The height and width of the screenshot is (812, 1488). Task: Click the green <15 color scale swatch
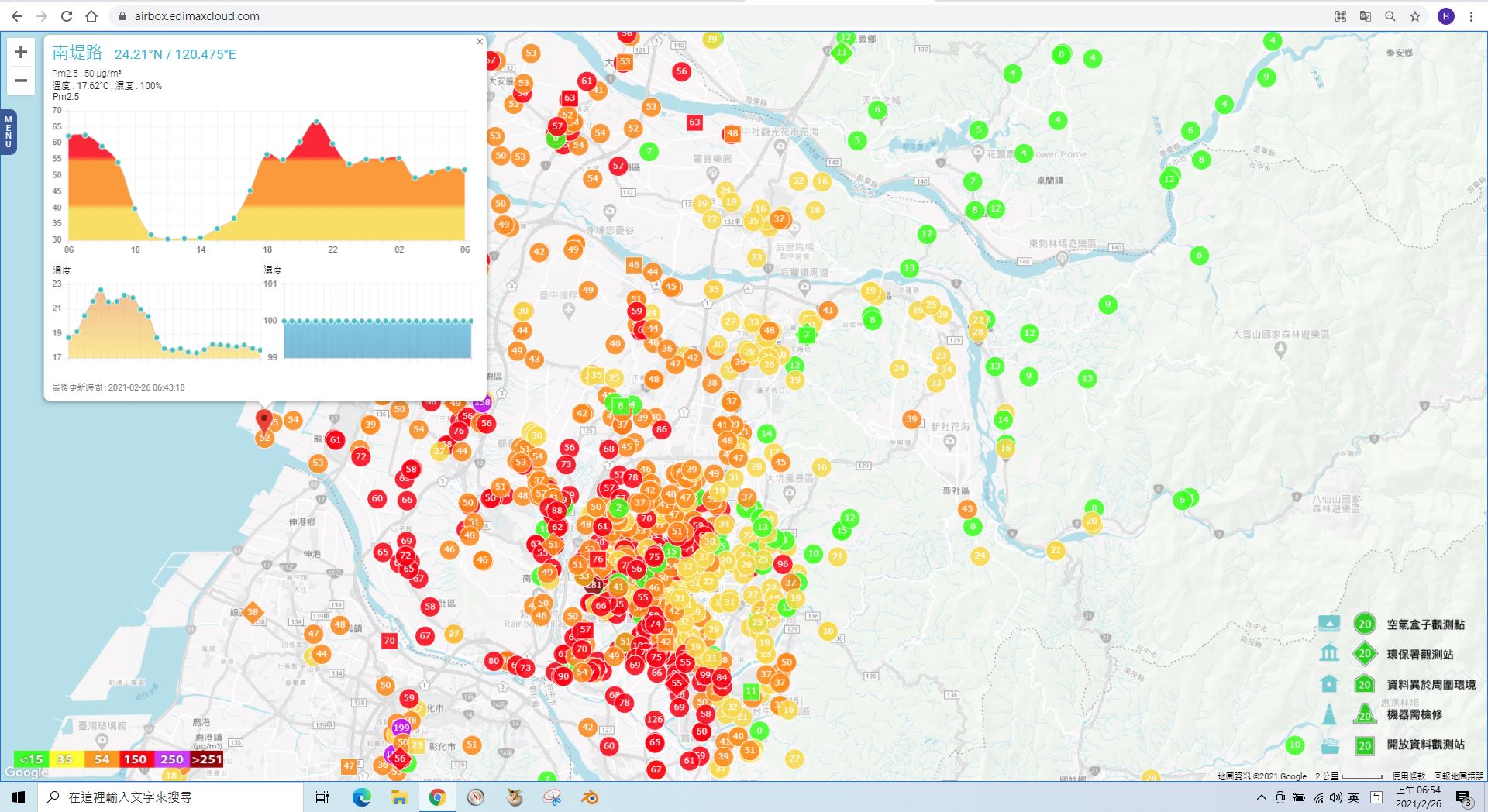pos(31,759)
